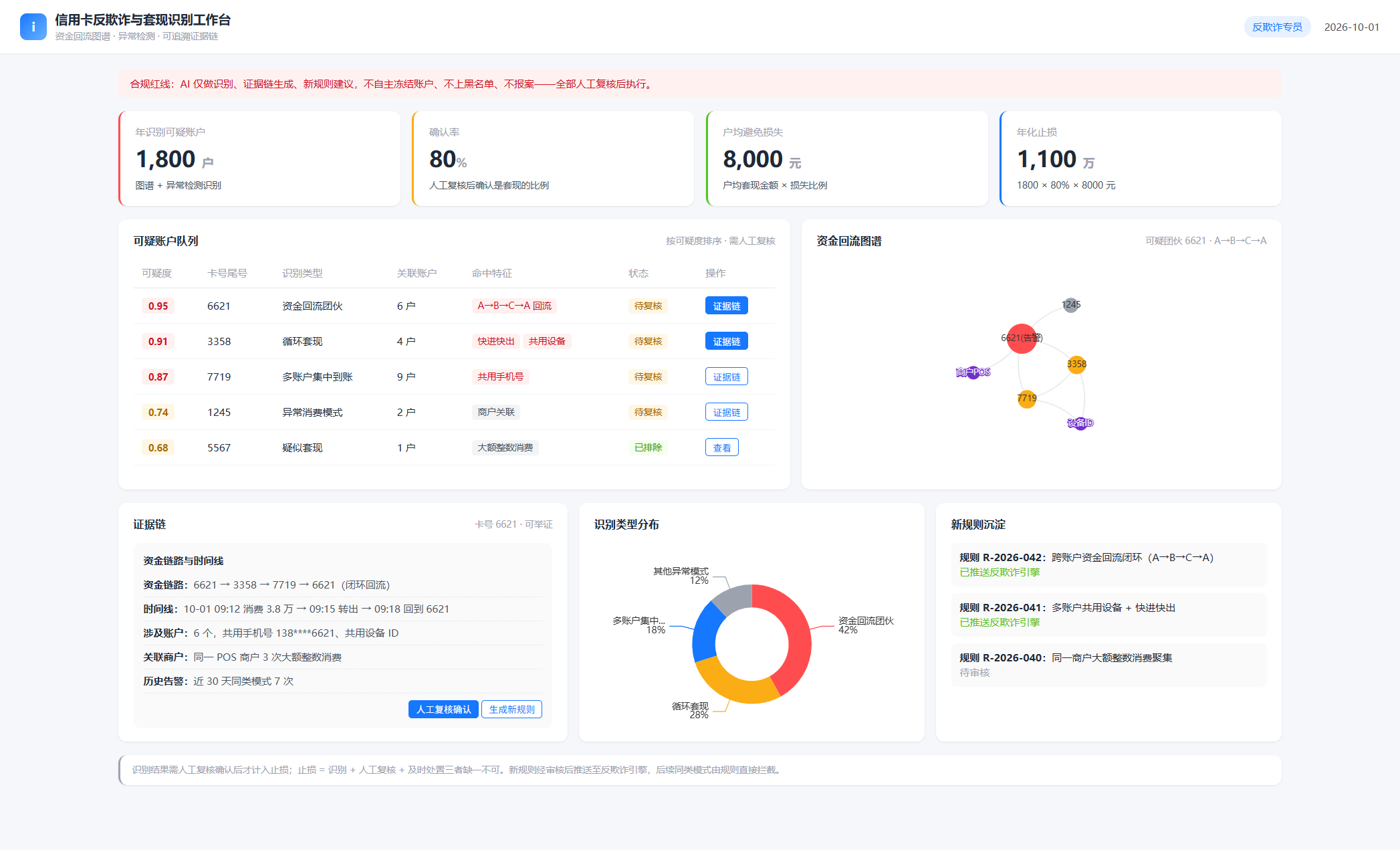Viewport: 1400px width, 850px height.
Task: Select the orange 7719 graph node
Action: point(1027,399)
